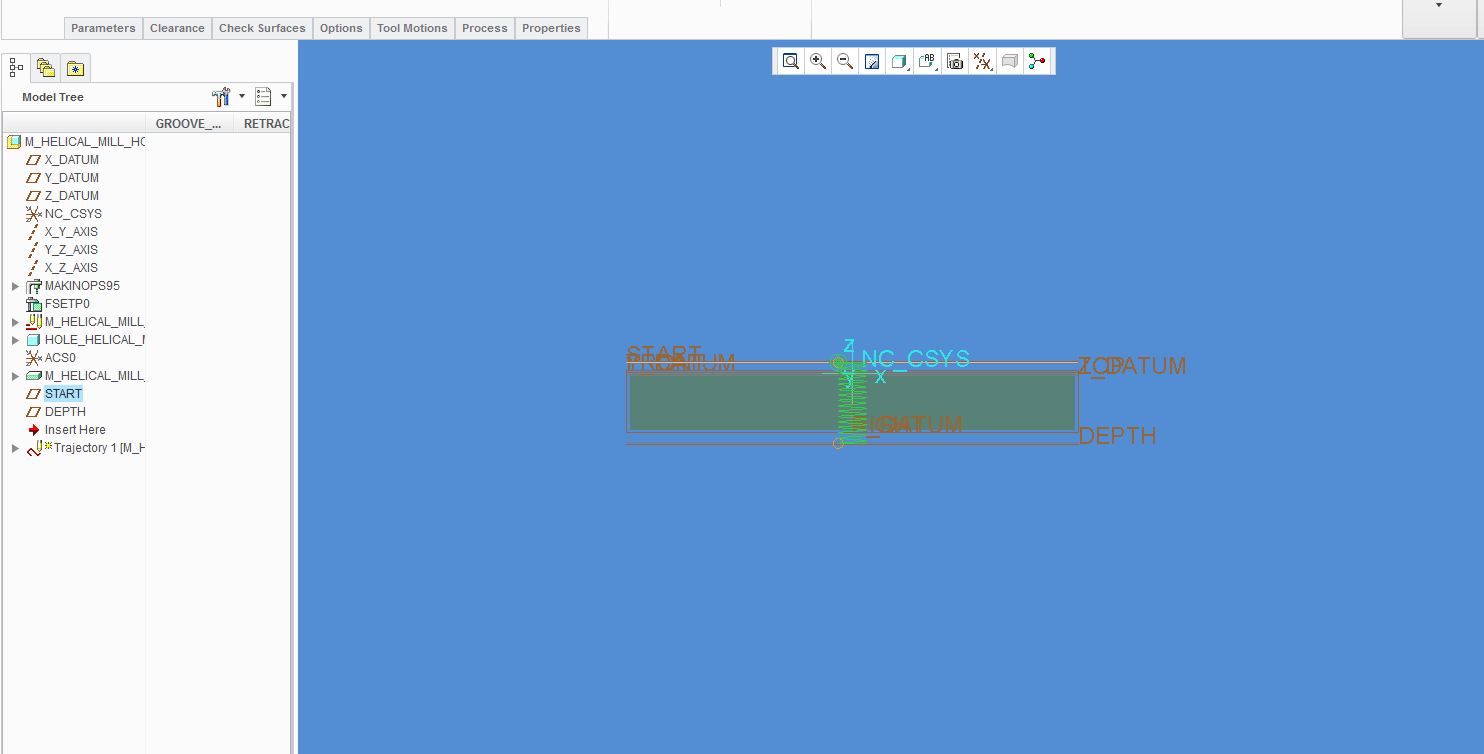The height and width of the screenshot is (754, 1484).
Task: Click the Refit zoom icon
Action: click(x=791, y=62)
